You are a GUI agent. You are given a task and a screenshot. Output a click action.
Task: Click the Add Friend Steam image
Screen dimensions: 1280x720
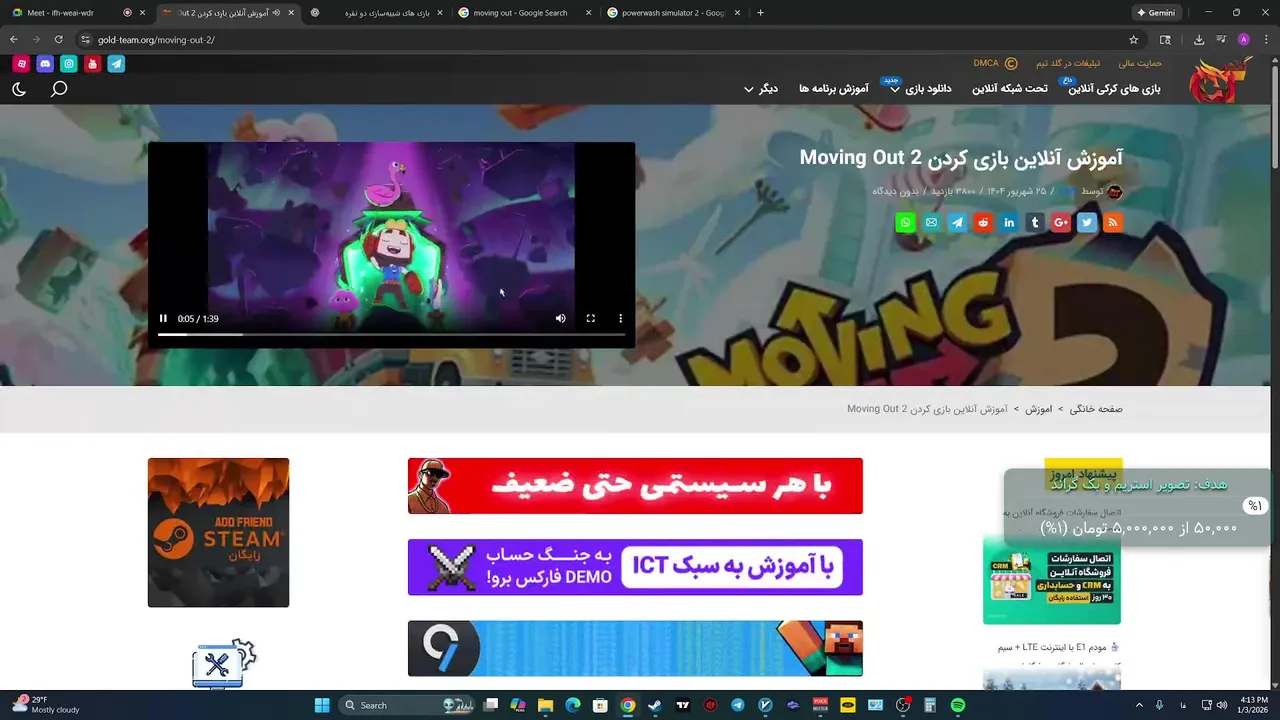click(x=218, y=532)
